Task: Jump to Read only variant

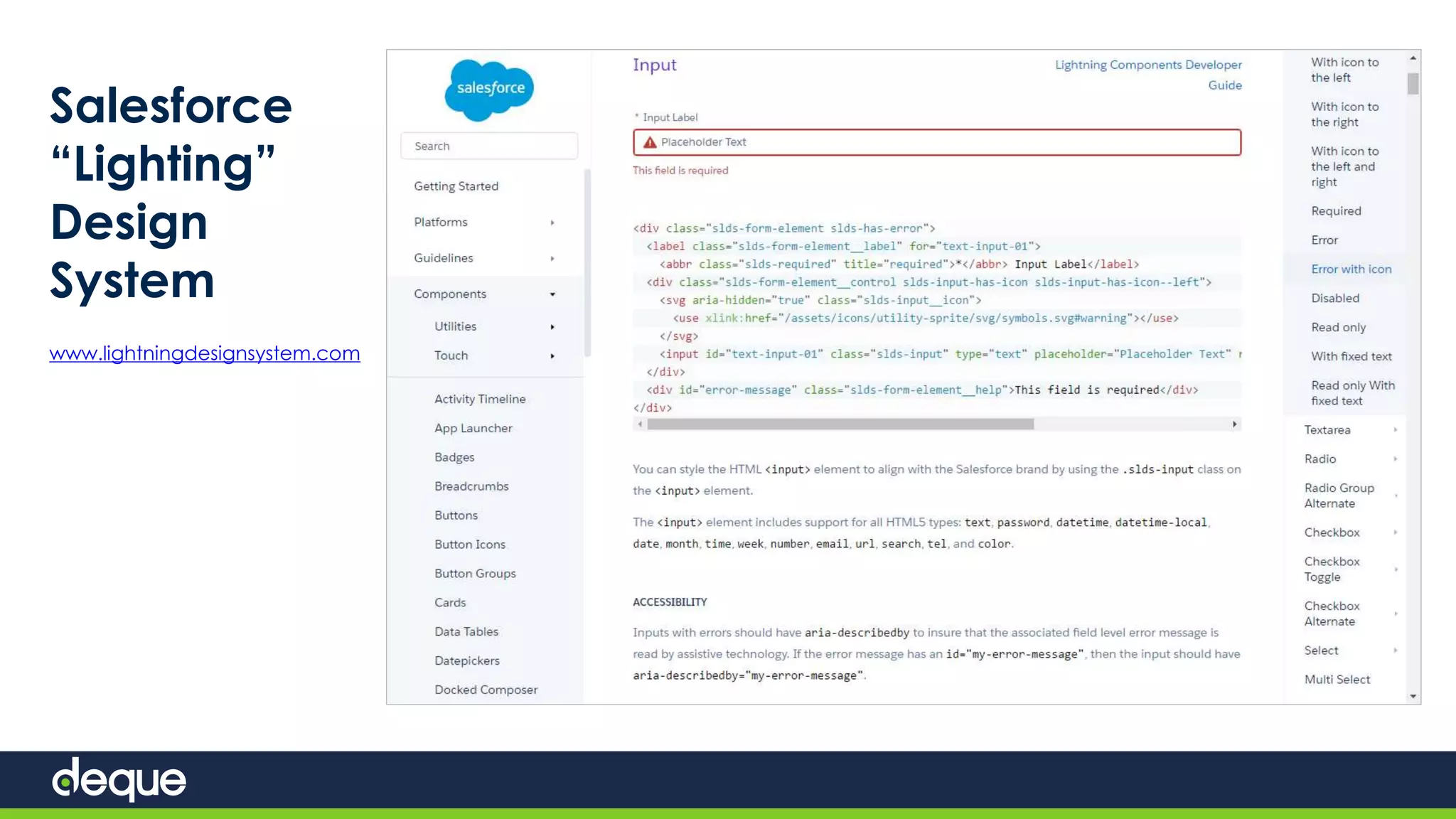Action: coord(1338,327)
